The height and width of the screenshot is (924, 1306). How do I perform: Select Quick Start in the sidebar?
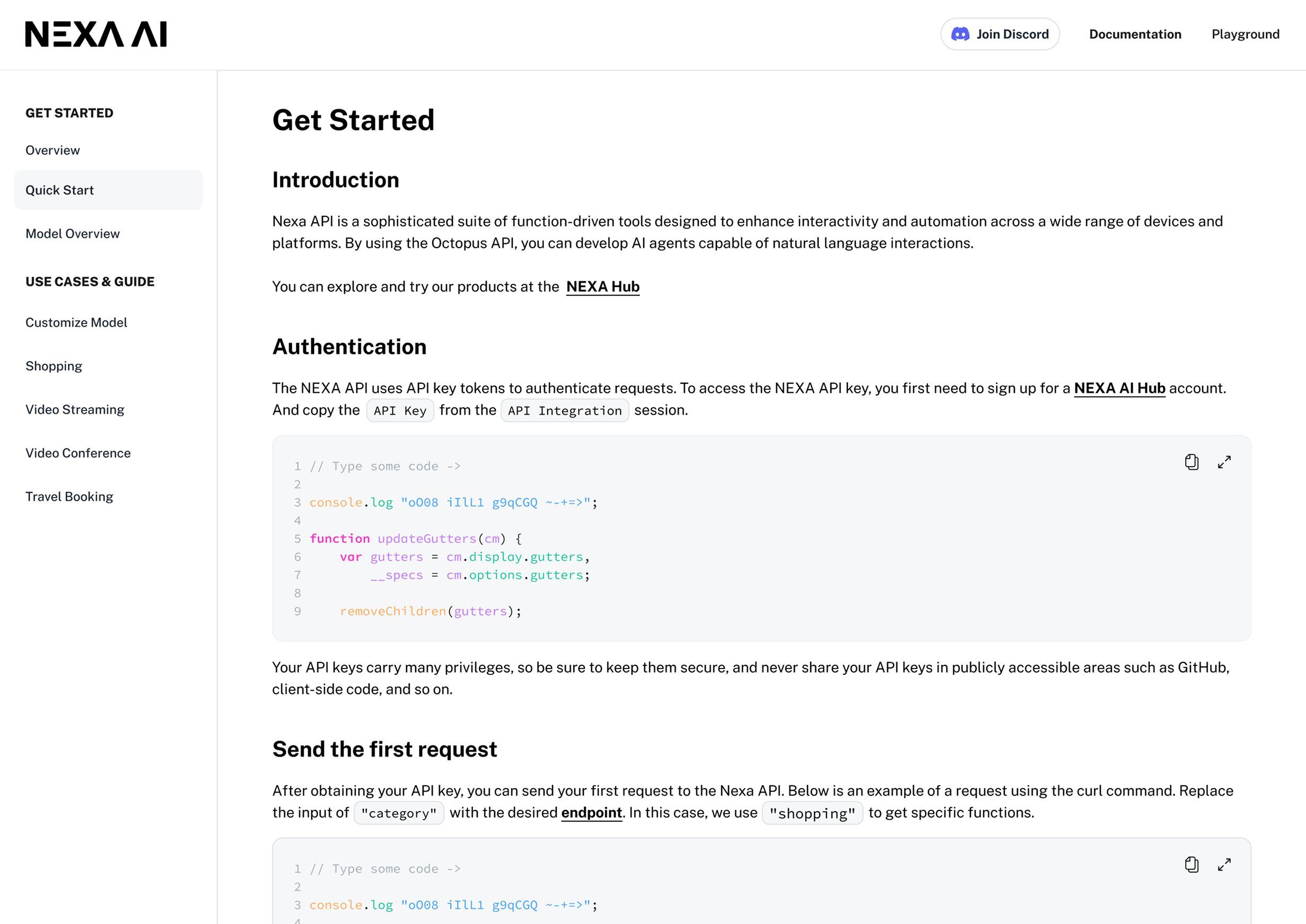60,190
